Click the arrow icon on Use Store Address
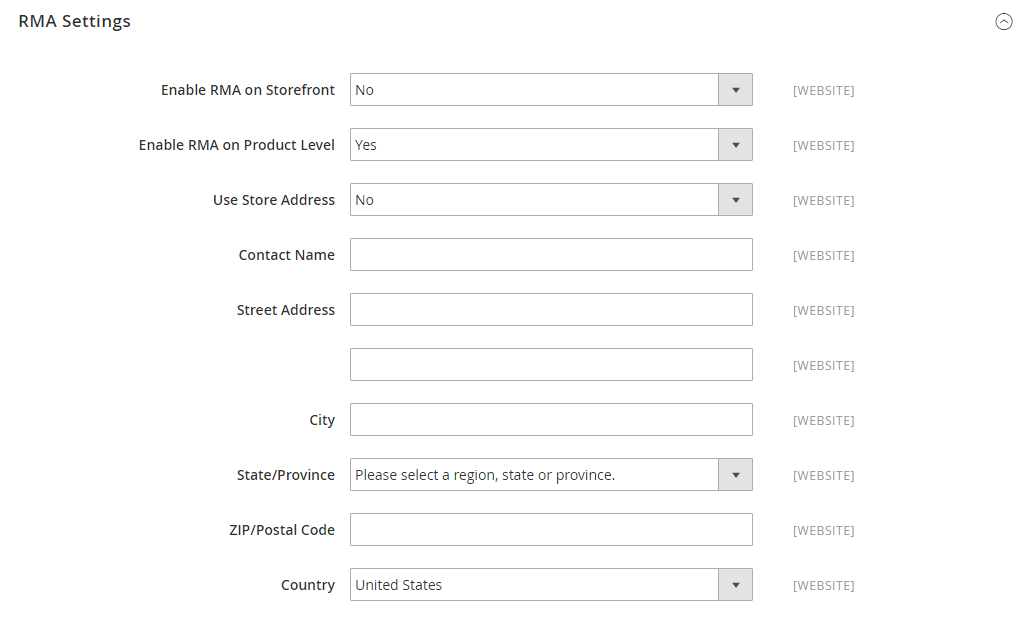The height and width of the screenshot is (620, 1028). (x=735, y=199)
